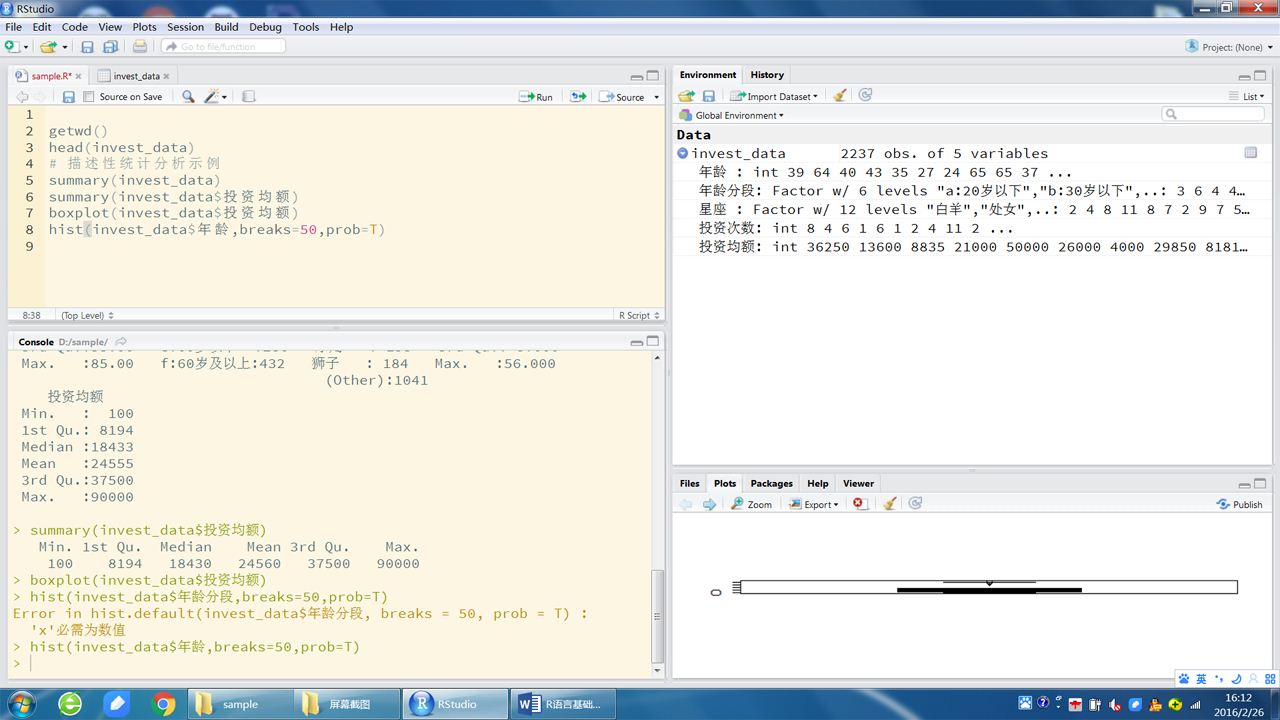Click the Go to file/function field
The image size is (1280, 720).
pyautogui.click(x=224, y=47)
